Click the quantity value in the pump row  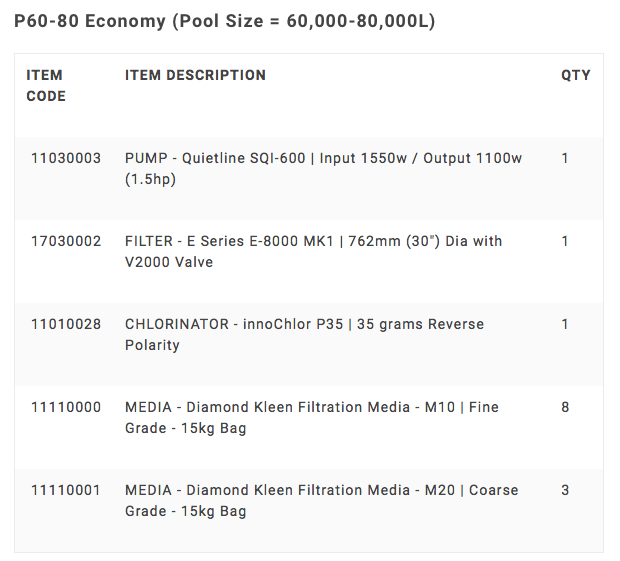coord(565,158)
